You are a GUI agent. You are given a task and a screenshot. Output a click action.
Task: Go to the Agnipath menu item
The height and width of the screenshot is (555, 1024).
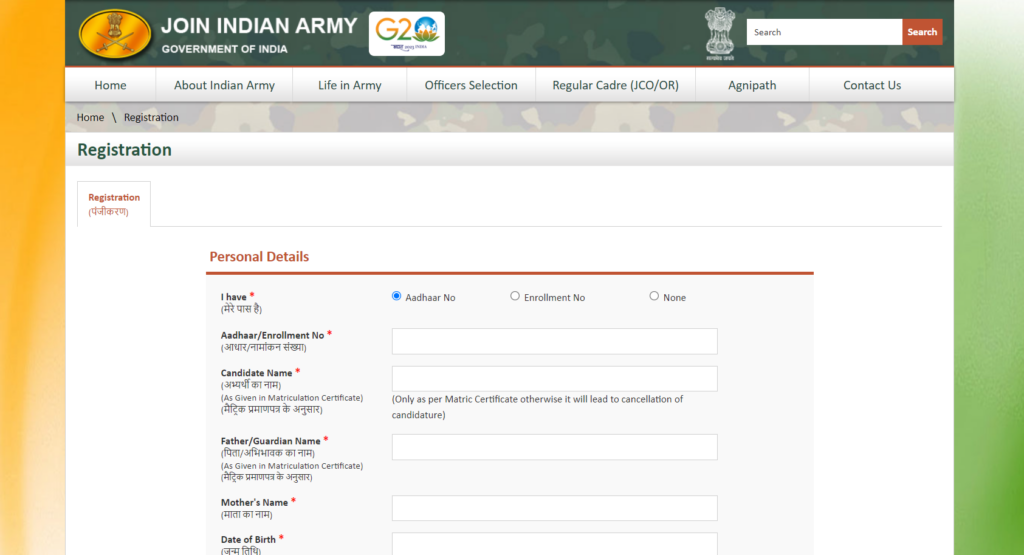coord(752,85)
